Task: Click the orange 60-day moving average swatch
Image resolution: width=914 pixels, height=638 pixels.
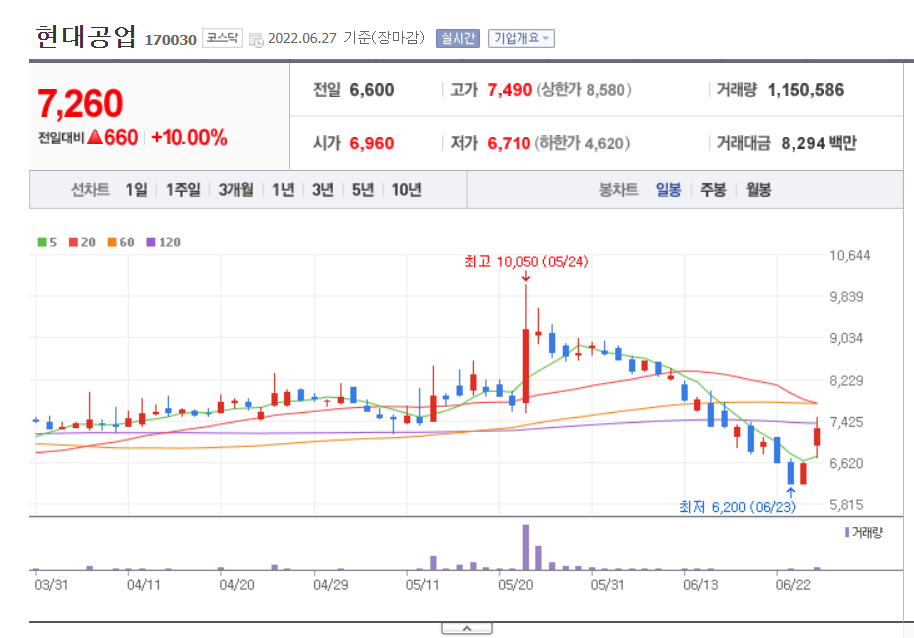Action: point(112,242)
